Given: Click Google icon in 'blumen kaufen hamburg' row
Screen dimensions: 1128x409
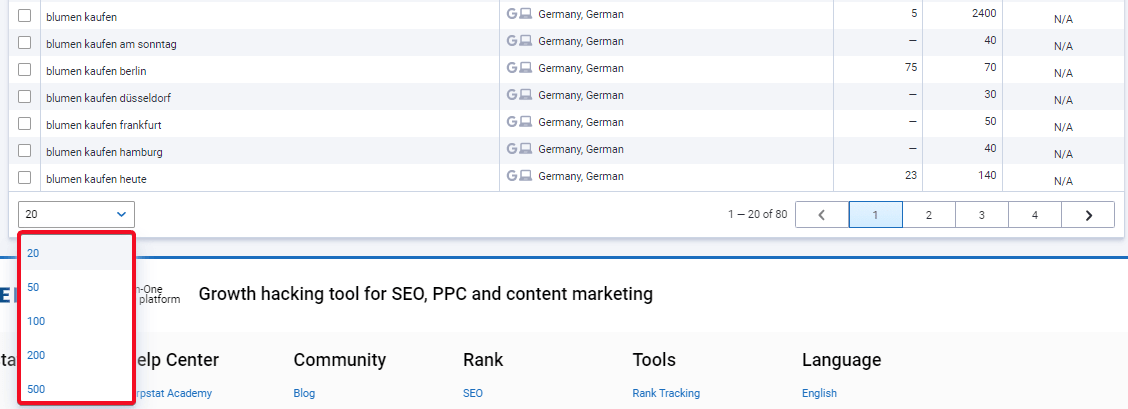Looking at the screenshot, I should (512, 149).
